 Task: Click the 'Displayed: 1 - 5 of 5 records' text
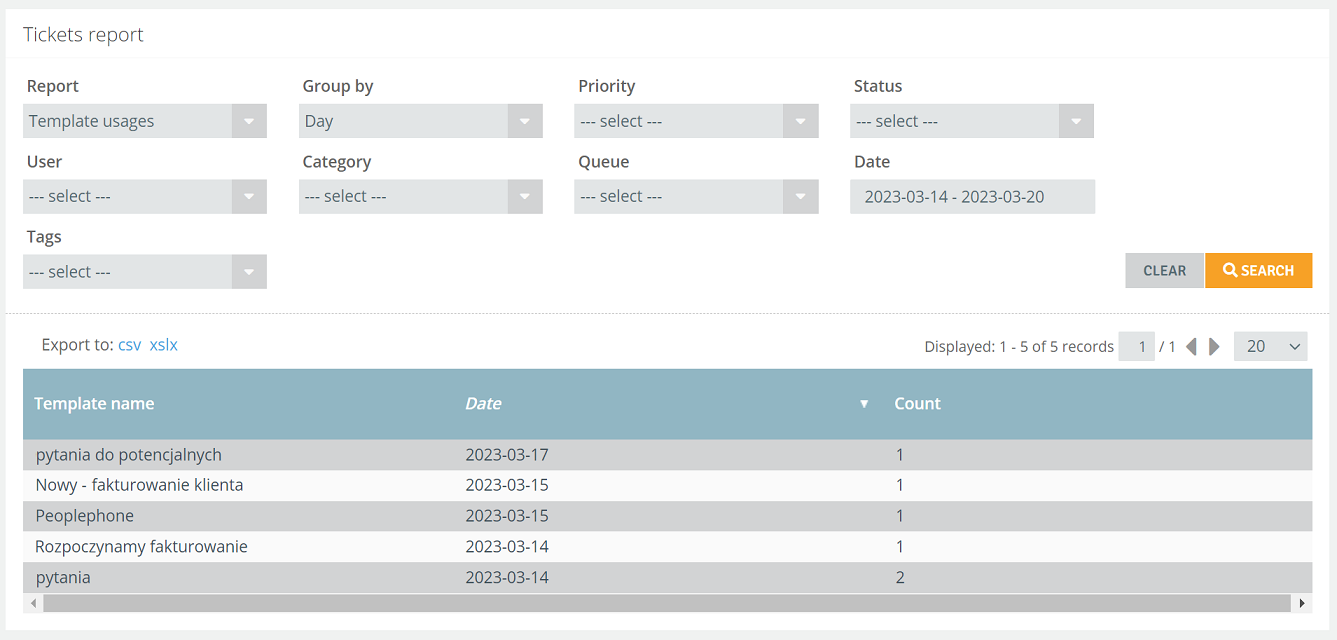tap(1019, 347)
